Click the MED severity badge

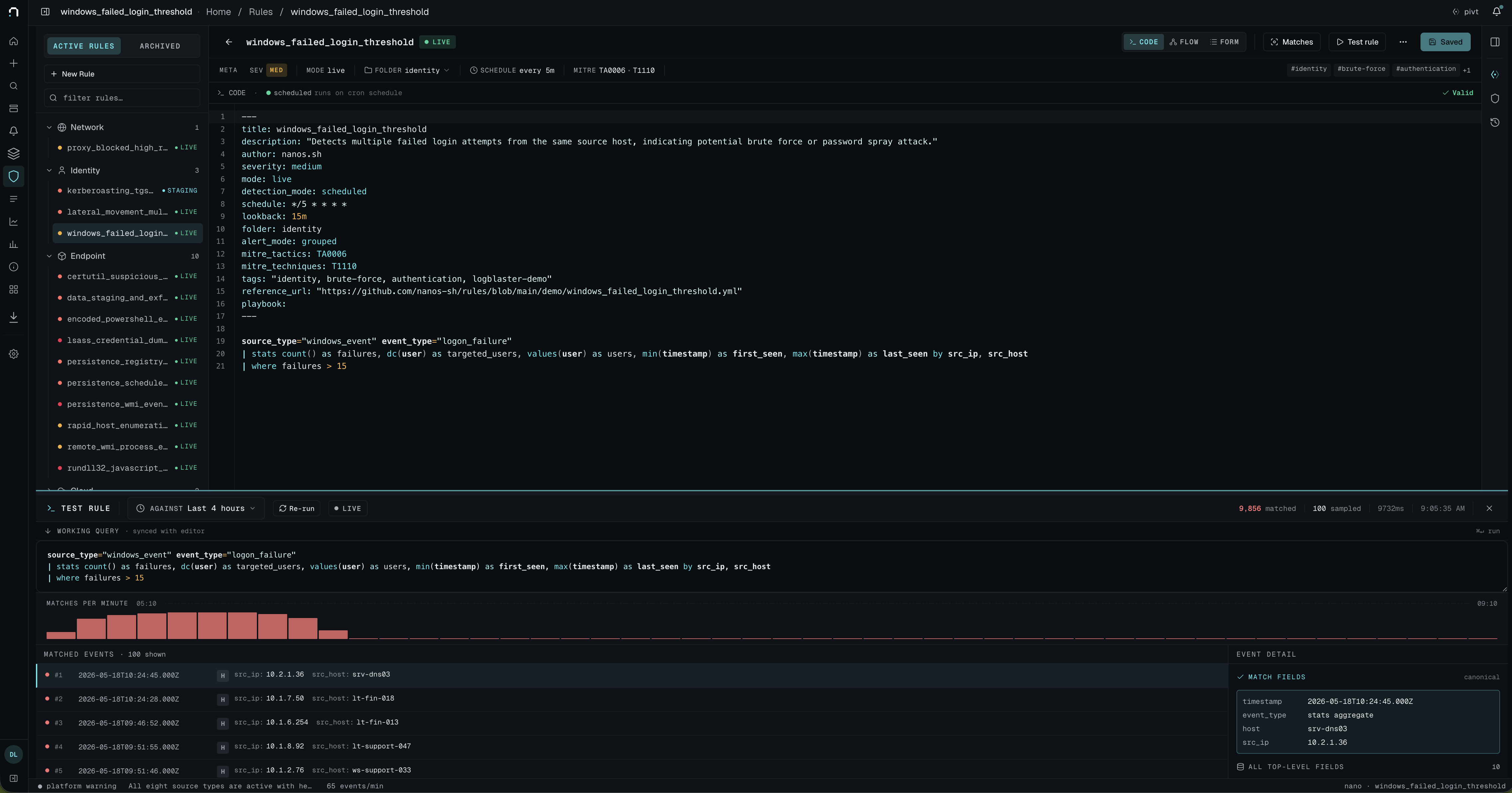pos(277,71)
